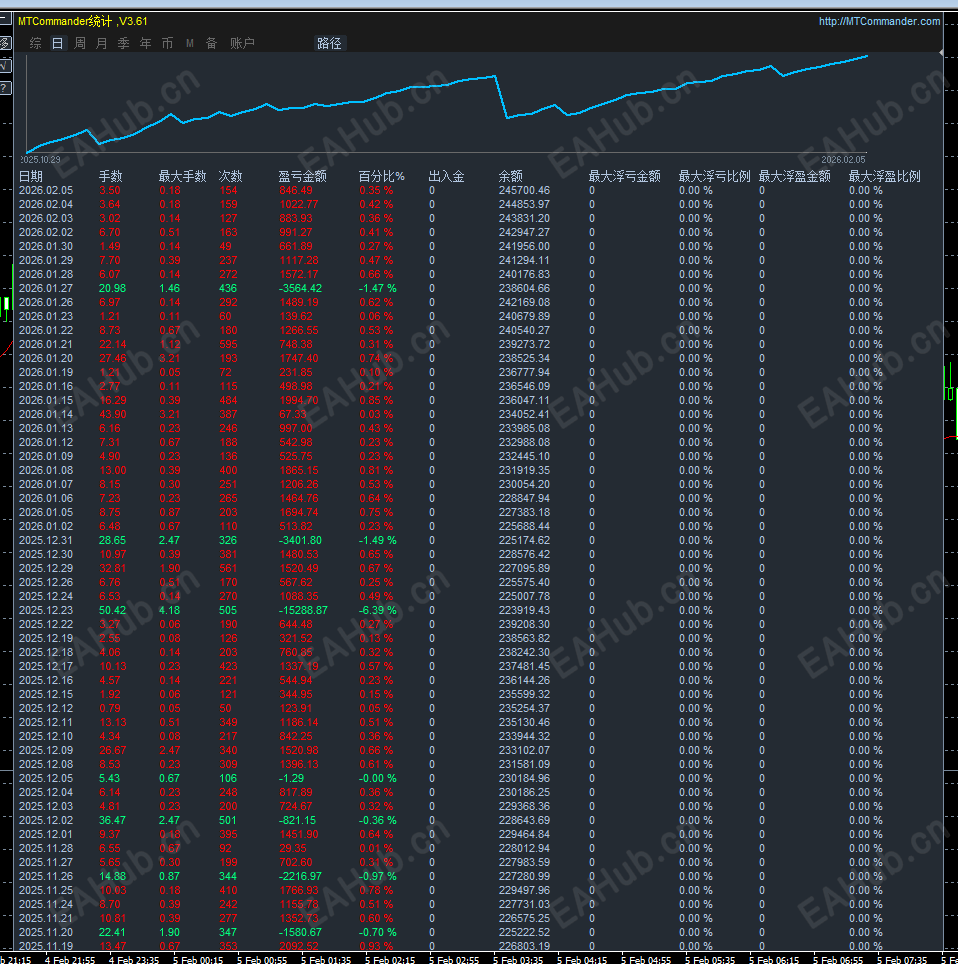Click the 路径 path button
This screenshot has width=958, height=964.
(x=329, y=43)
